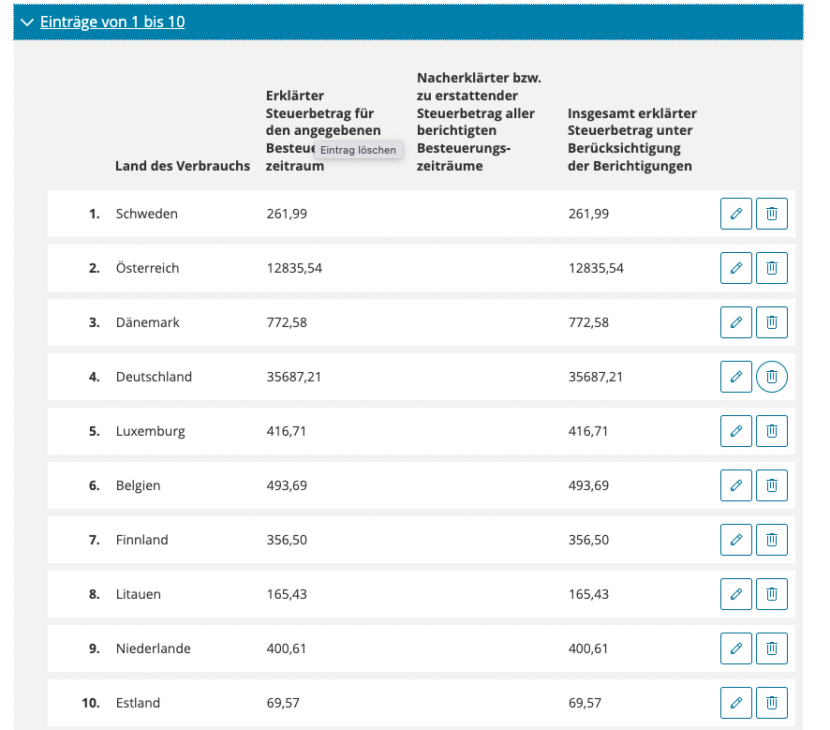The width and height of the screenshot is (830, 730).
Task: Edit the Niederlande entry with pencil icon
Action: (736, 648)
